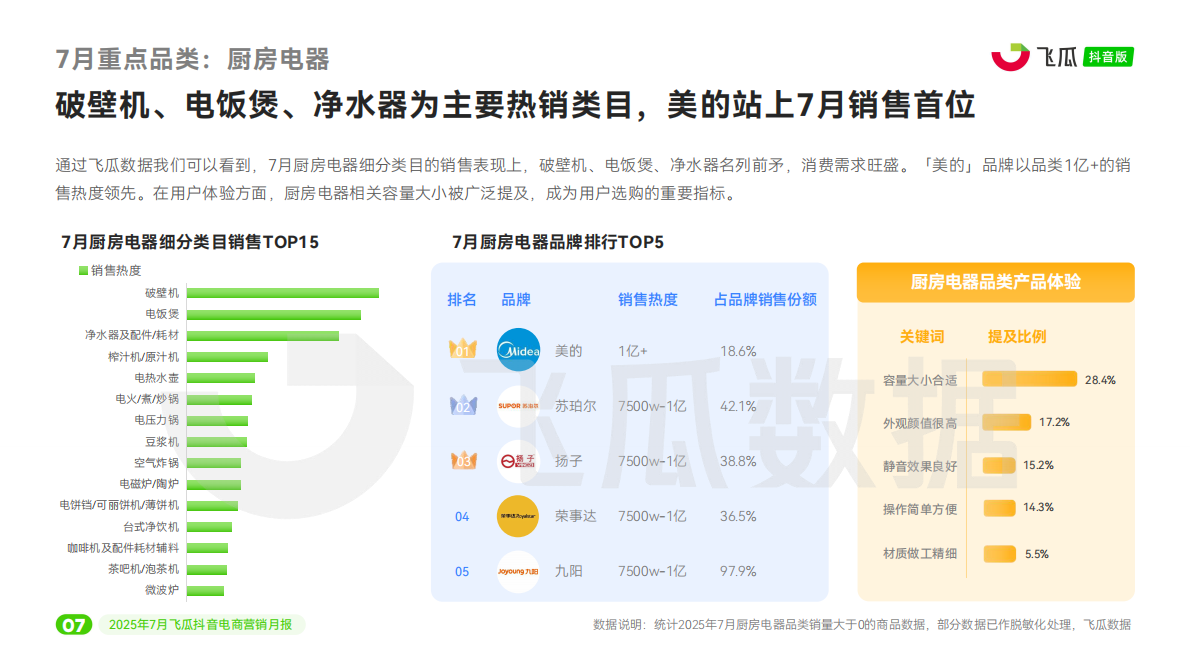Click the 扬子 brand circular logo
The height and width of the screenshot is (669, 1190).
coord(518,461)
